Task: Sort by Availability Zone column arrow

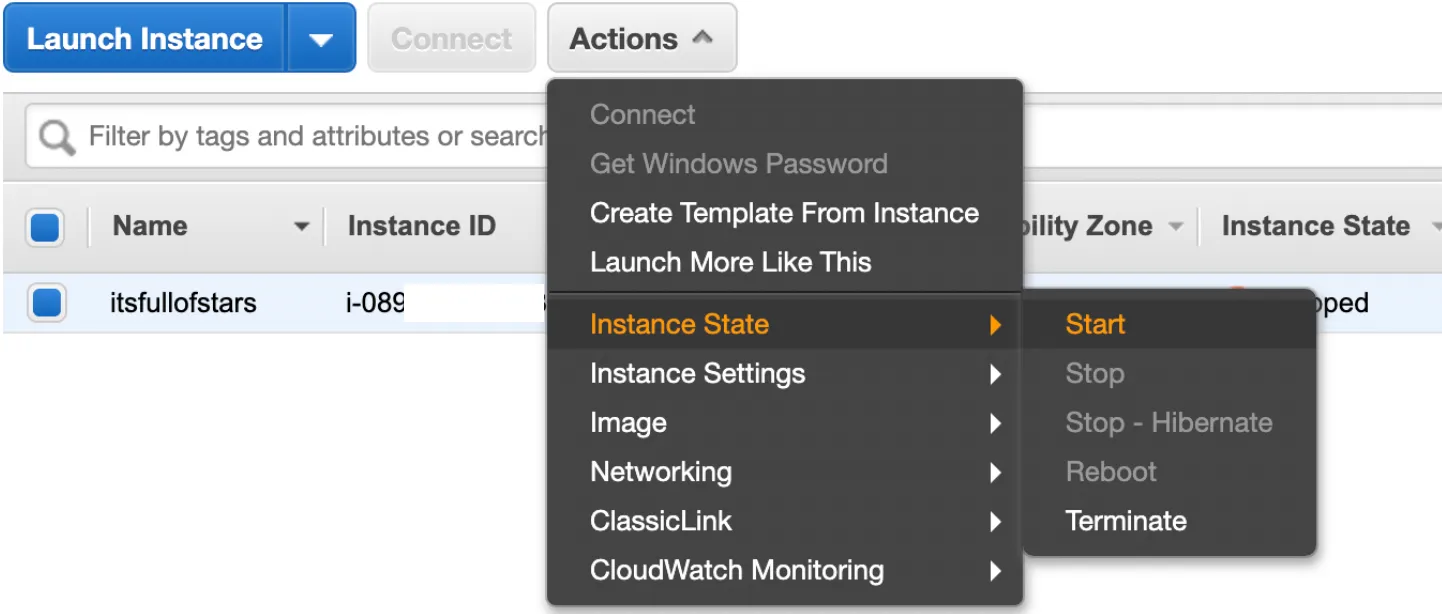Action: 1176,227
